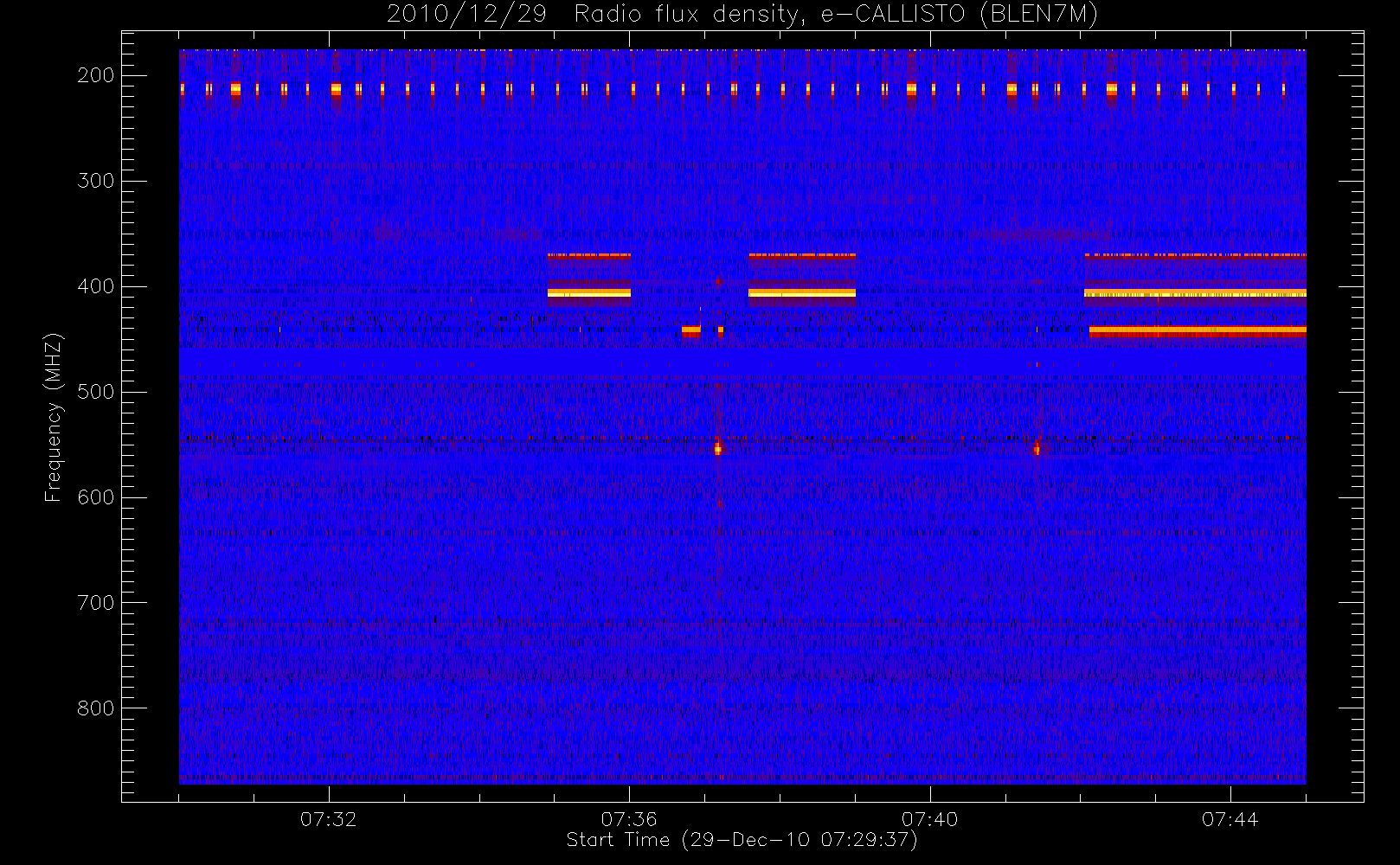Click the 800 frequency tick label
1400x865 pixels.
point(96,708)
